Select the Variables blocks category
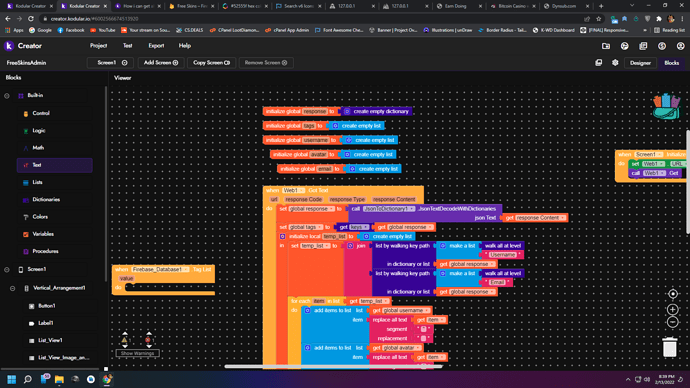 [55, 234]
